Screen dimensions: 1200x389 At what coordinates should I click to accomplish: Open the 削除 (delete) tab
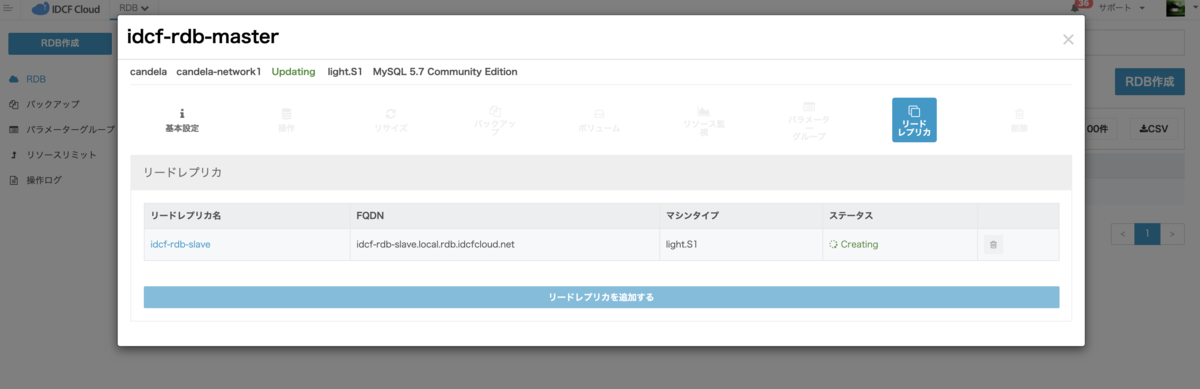[x=1019, y=120]
